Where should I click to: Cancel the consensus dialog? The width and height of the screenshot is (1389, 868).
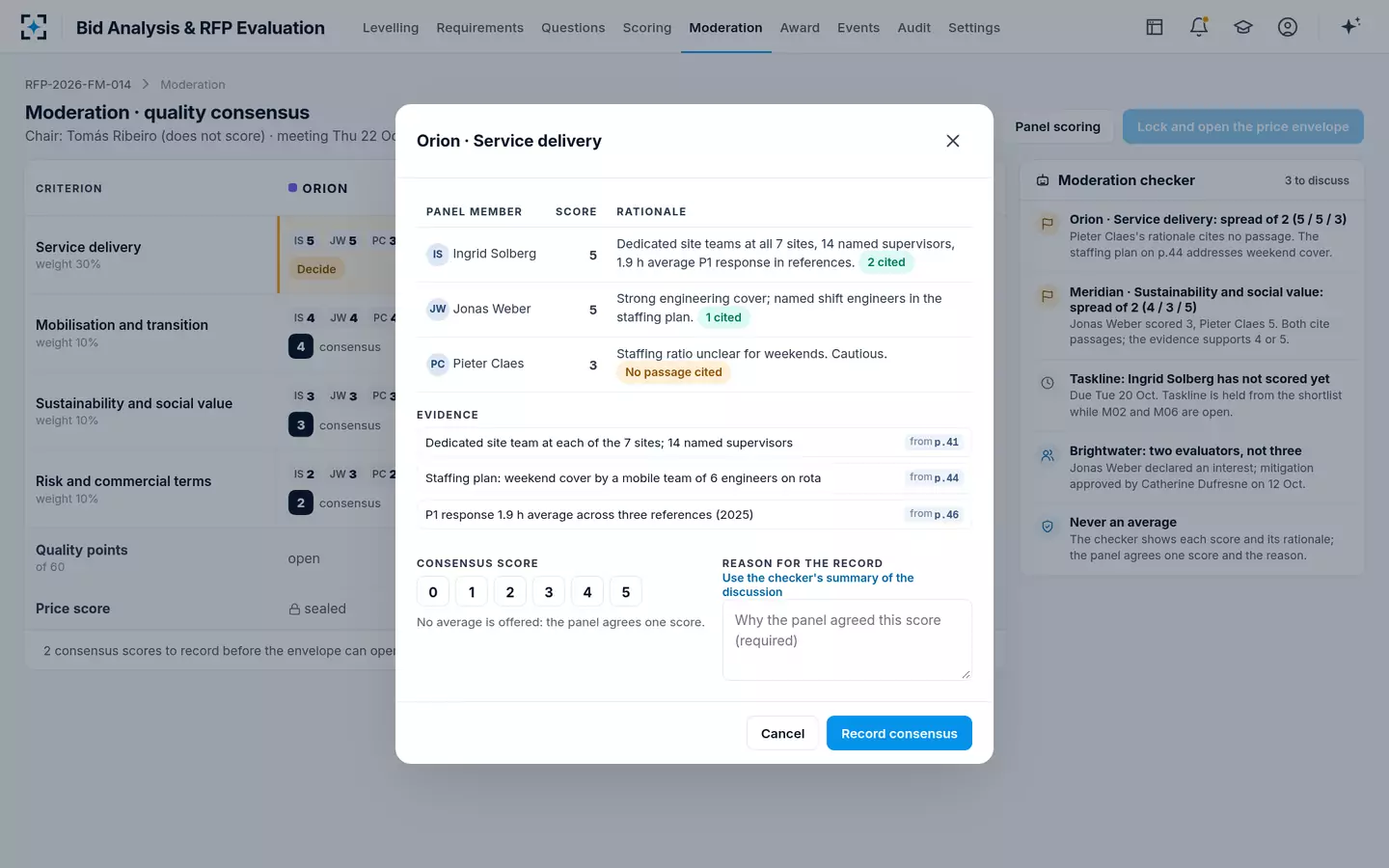782,734
